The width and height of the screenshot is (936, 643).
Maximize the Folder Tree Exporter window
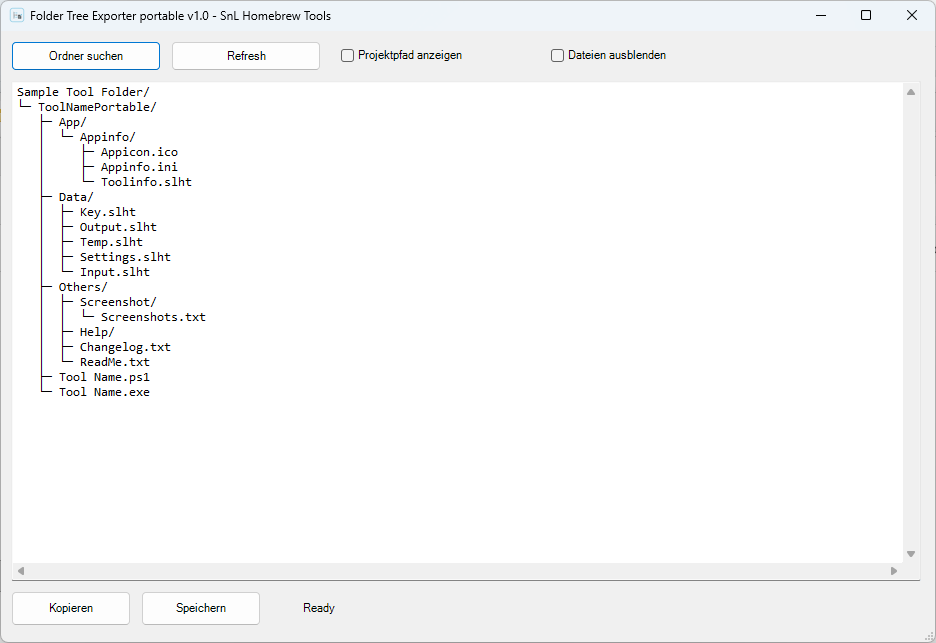tap(866, 16)
